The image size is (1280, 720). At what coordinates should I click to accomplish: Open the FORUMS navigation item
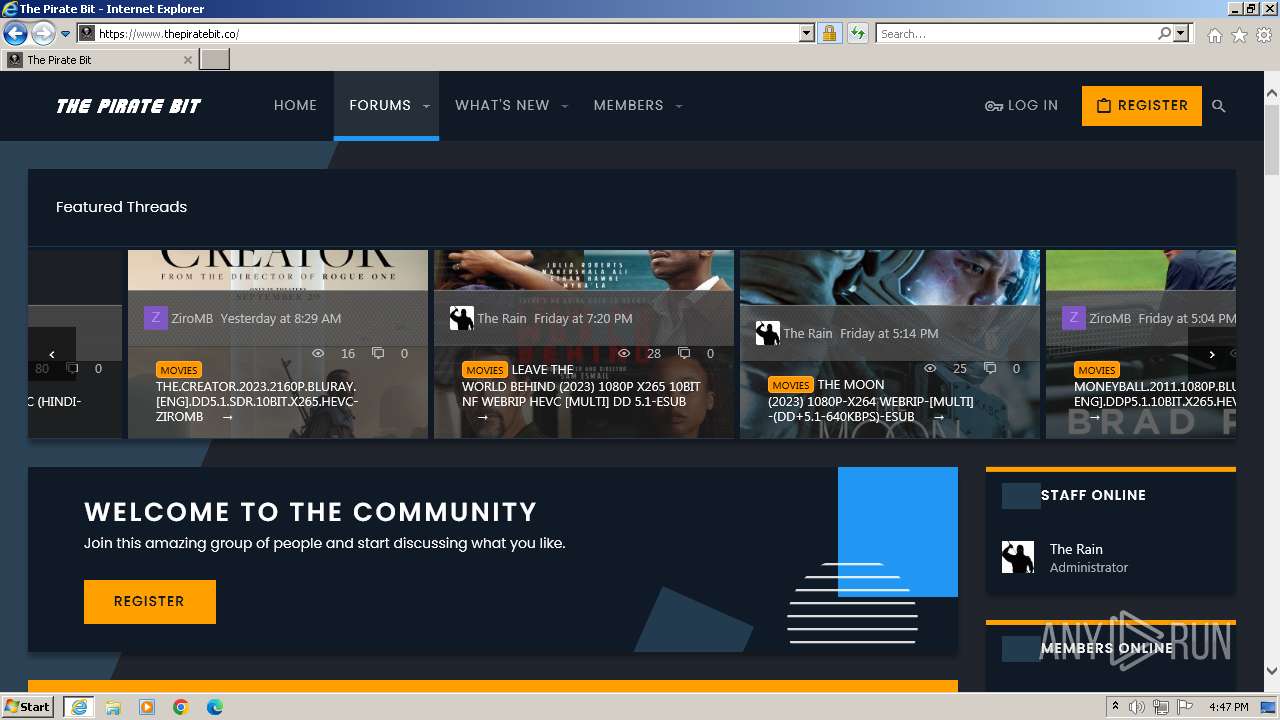pyautogui.click(x=380, y=105)
